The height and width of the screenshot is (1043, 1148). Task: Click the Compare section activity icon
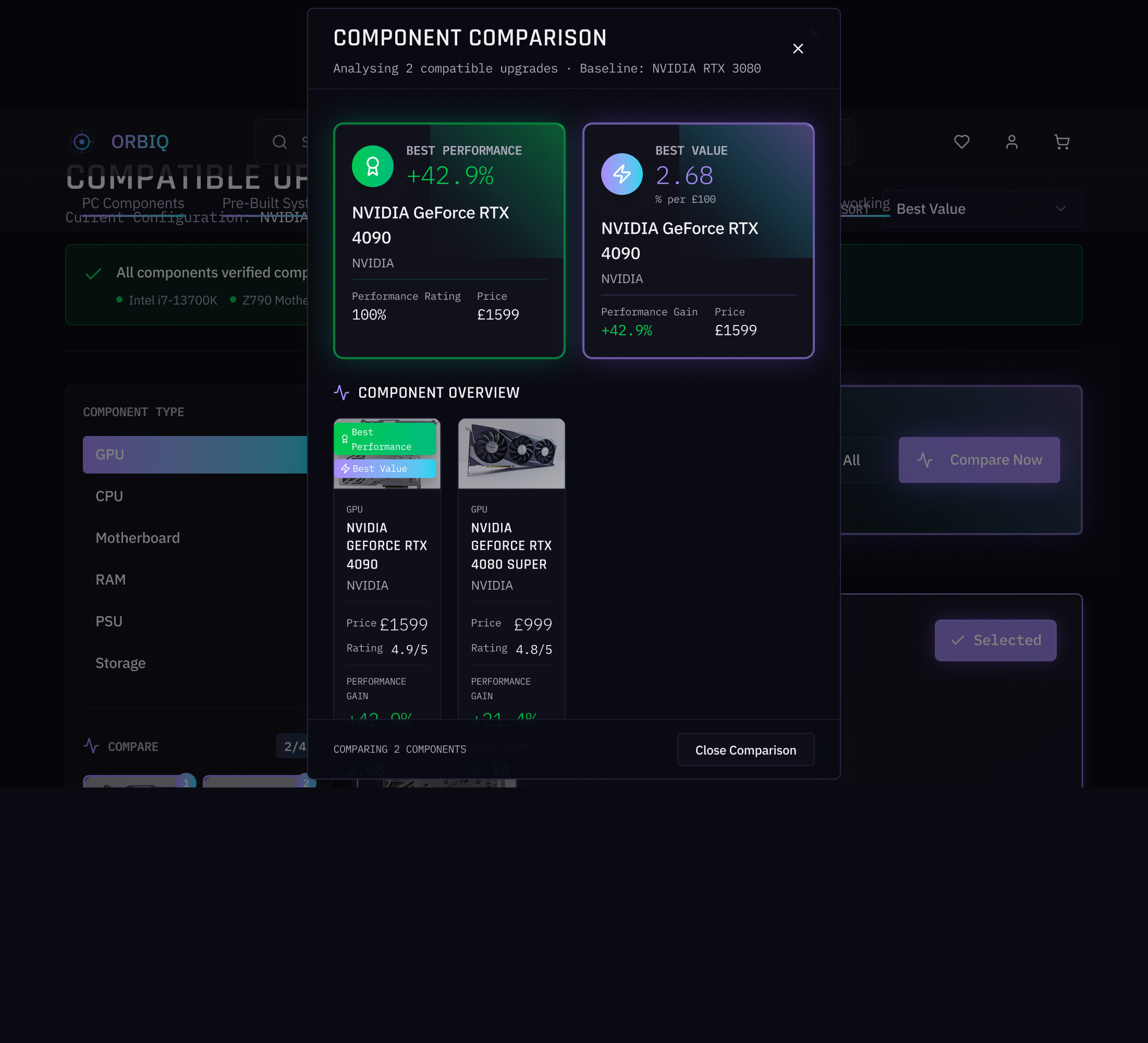point(91,746)
